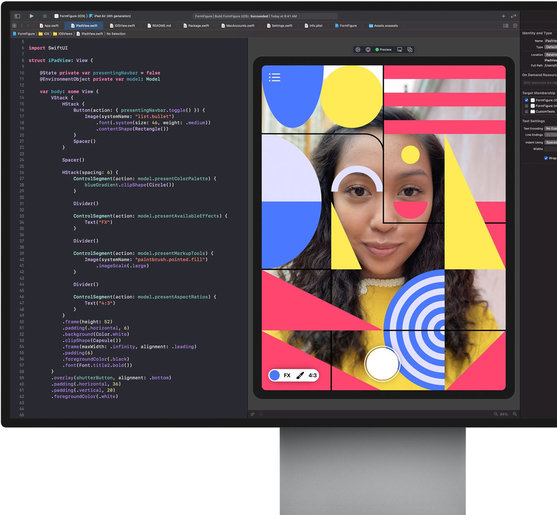Click the FX effects button in preview
The width and height of the screenshot is (557, 515).
[x=287, y=375]
